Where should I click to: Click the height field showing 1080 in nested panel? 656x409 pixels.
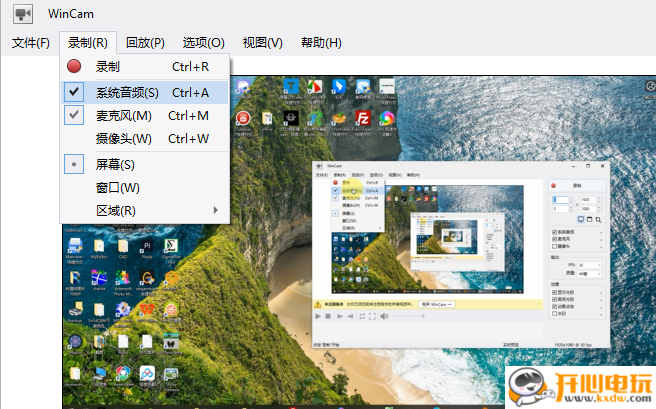[590, 208]
